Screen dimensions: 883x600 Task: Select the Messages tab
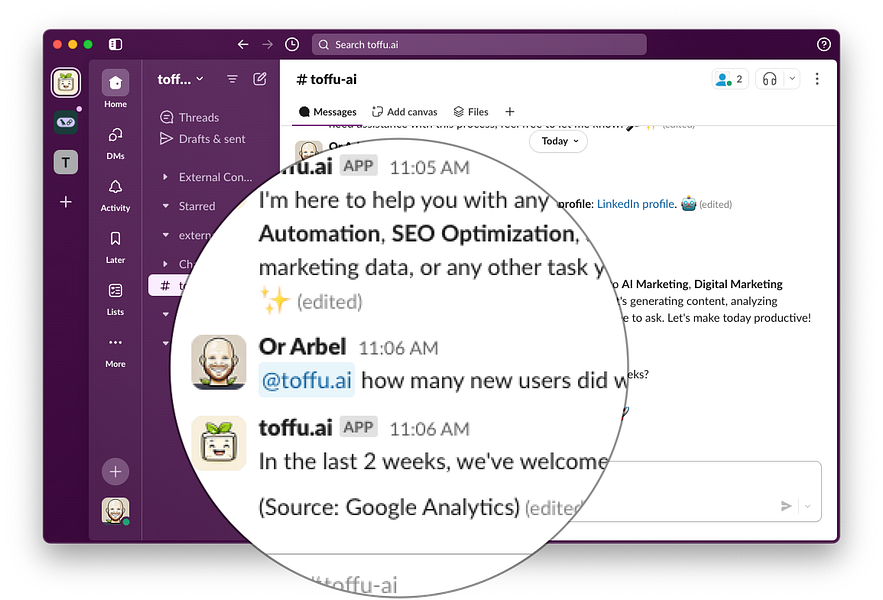[328, 112]
